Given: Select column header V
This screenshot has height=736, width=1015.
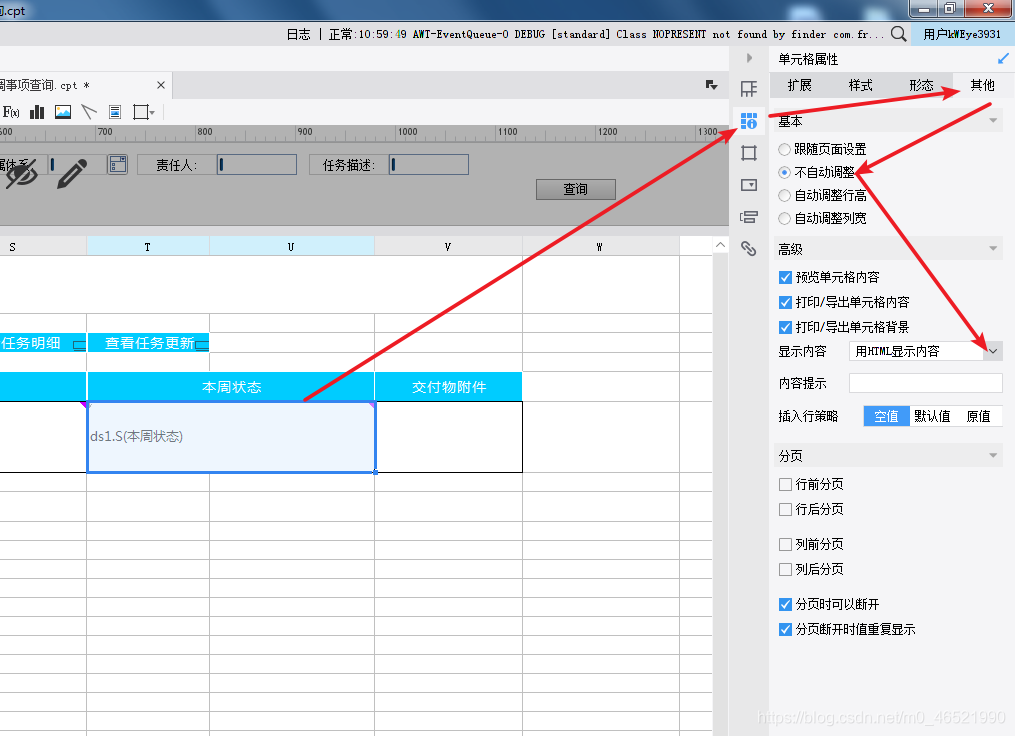Looking at the screenshot, I should coord(448,247).
